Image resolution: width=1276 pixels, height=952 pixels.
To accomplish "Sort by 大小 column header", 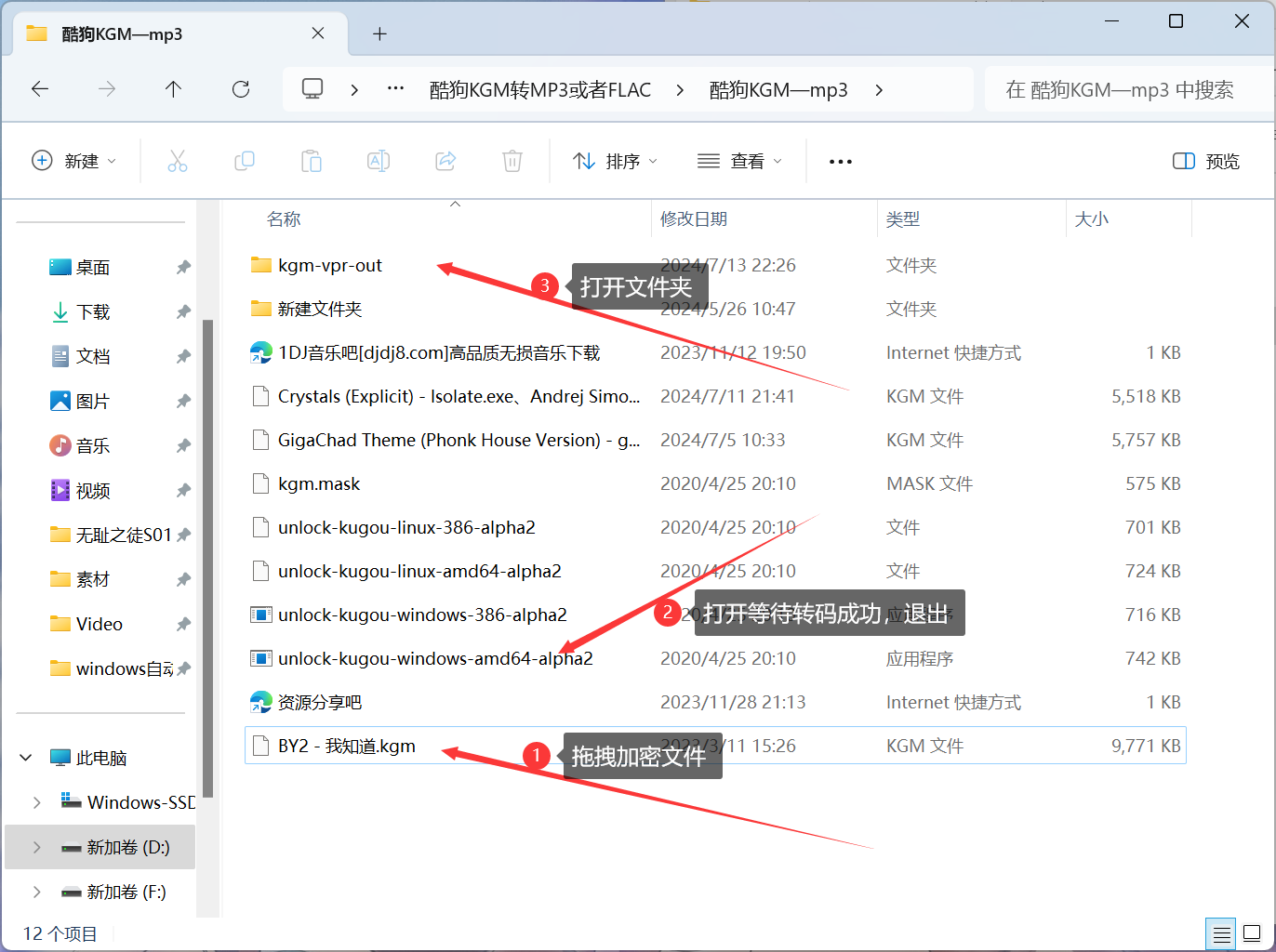I will click(x=1092, y=218).
